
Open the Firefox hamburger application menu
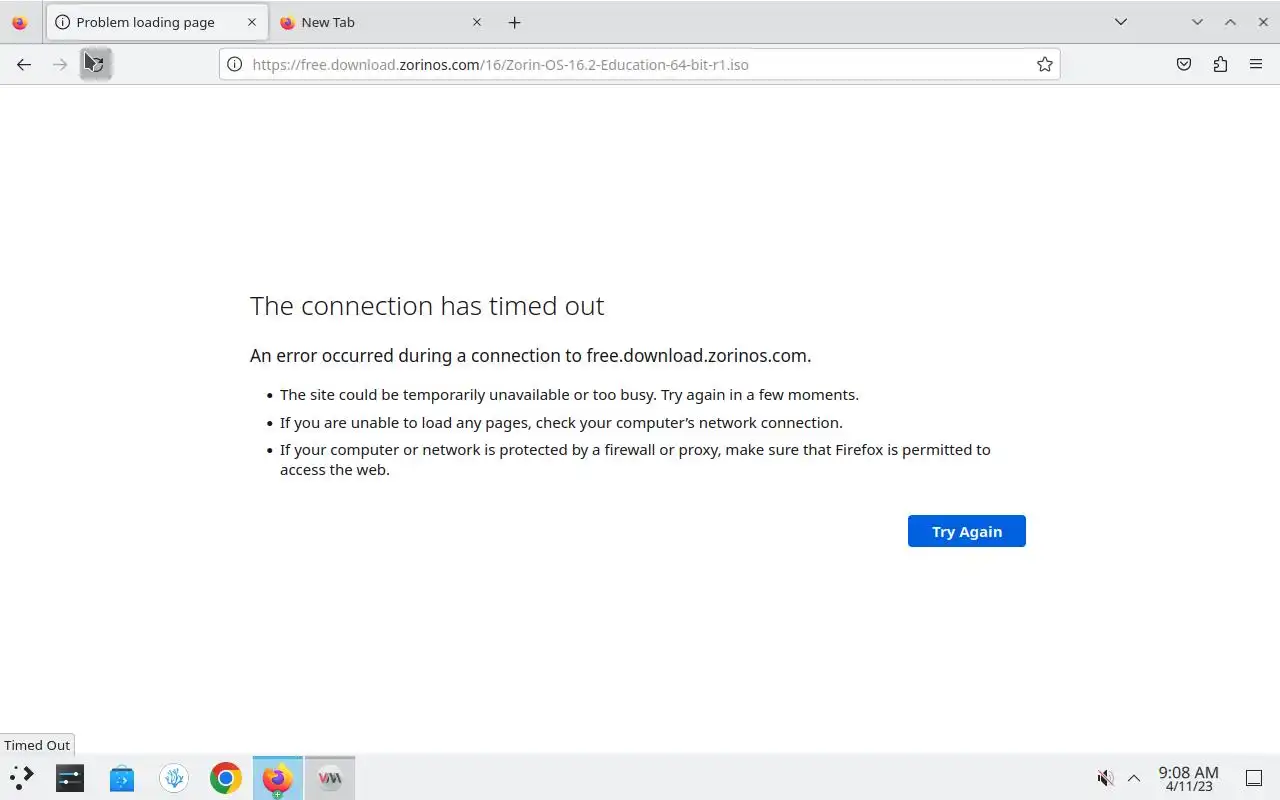click(x=1256, y=64)
